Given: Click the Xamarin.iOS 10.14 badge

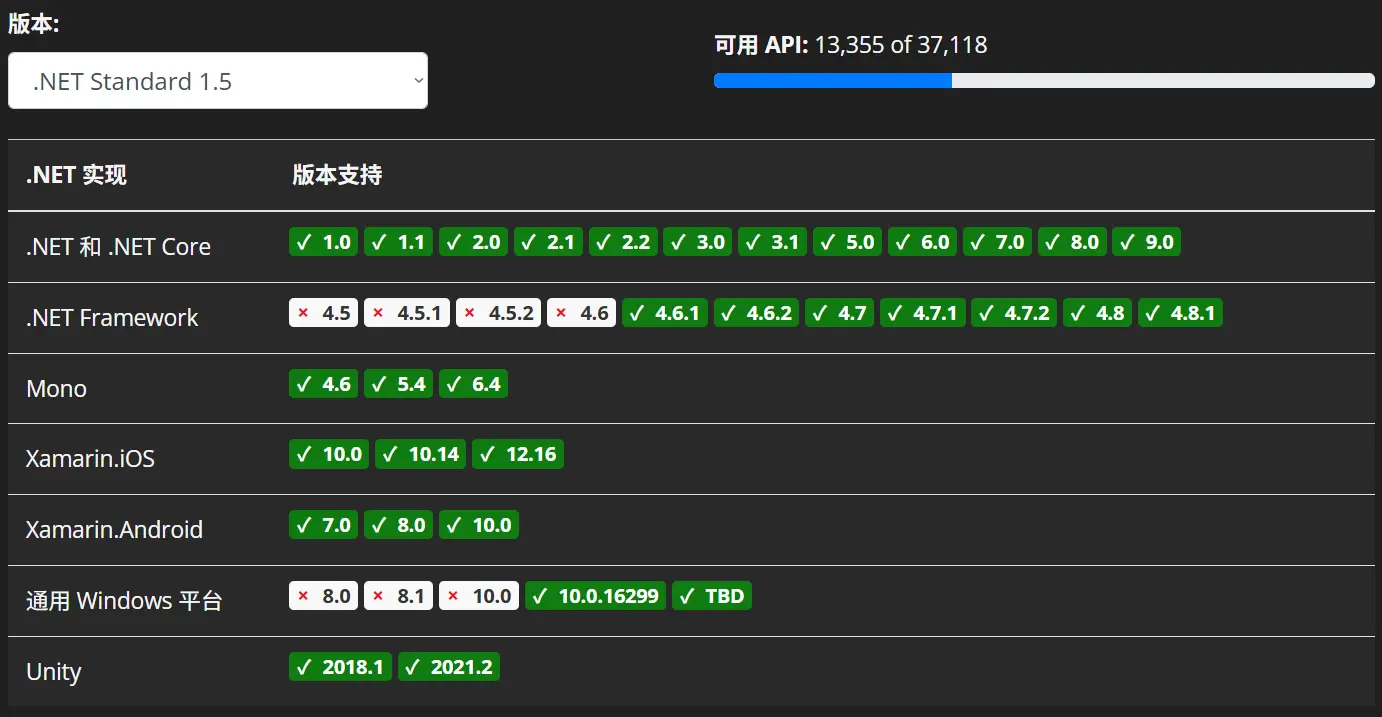Looking at the screenshot, I should coord(420,454).
